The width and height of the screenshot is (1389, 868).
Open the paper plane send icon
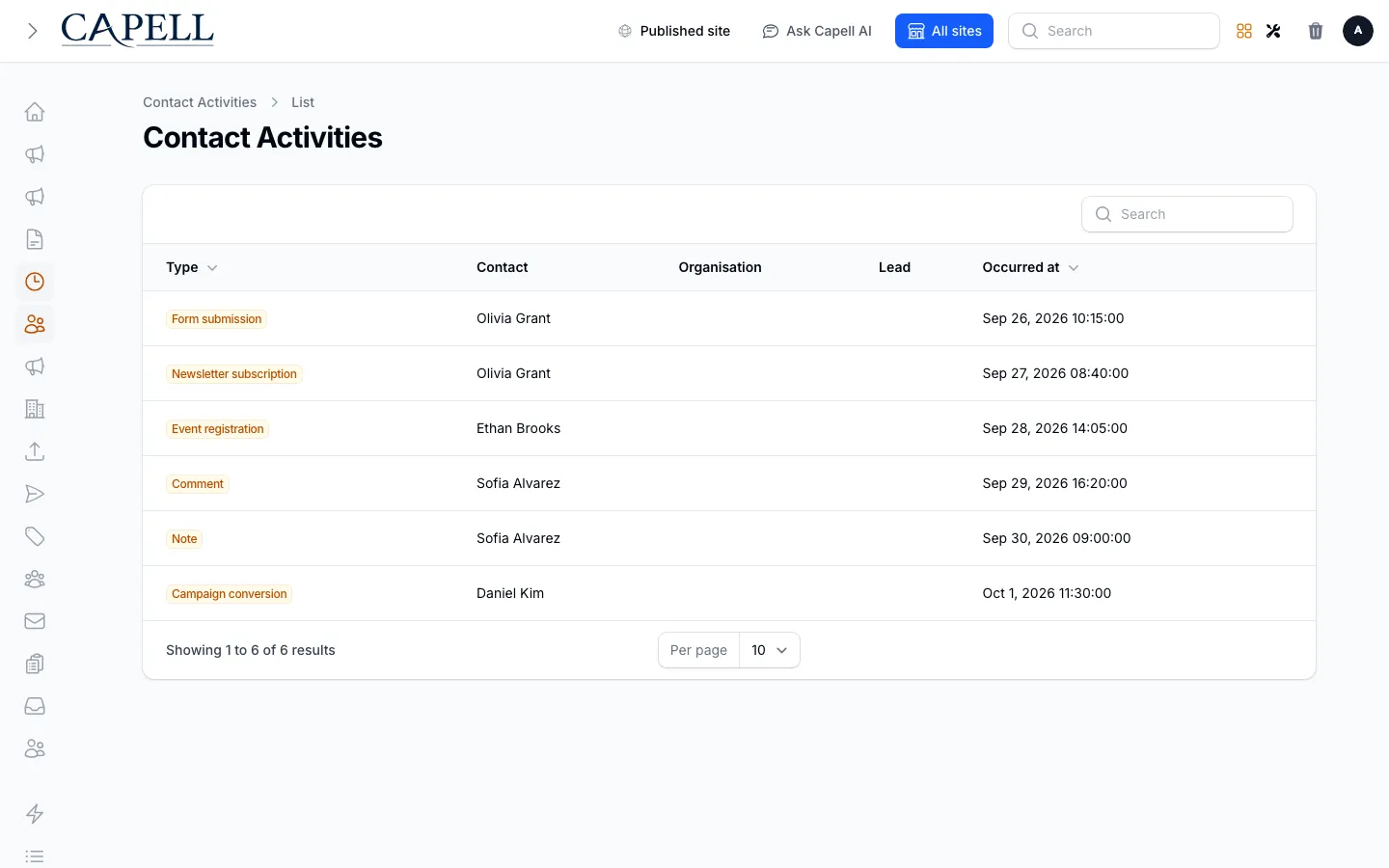click(35, 494)
